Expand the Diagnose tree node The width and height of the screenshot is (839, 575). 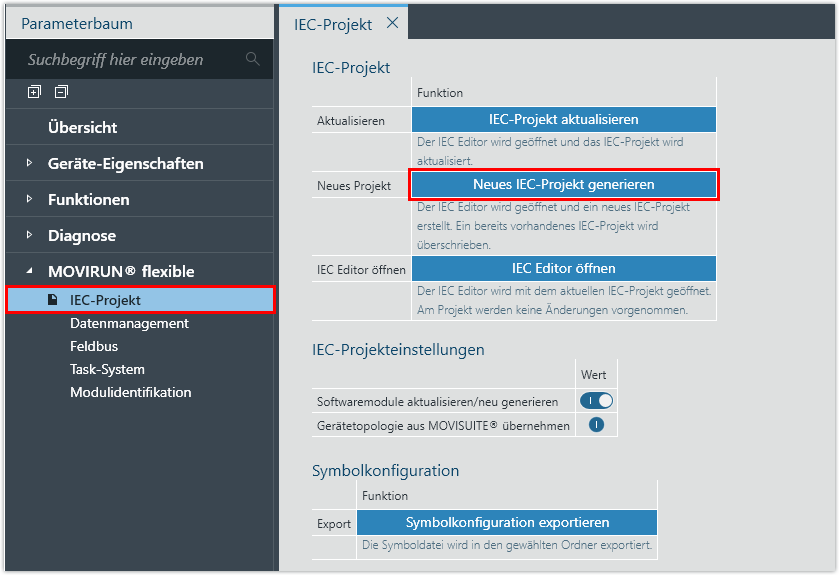coord(29,236)
